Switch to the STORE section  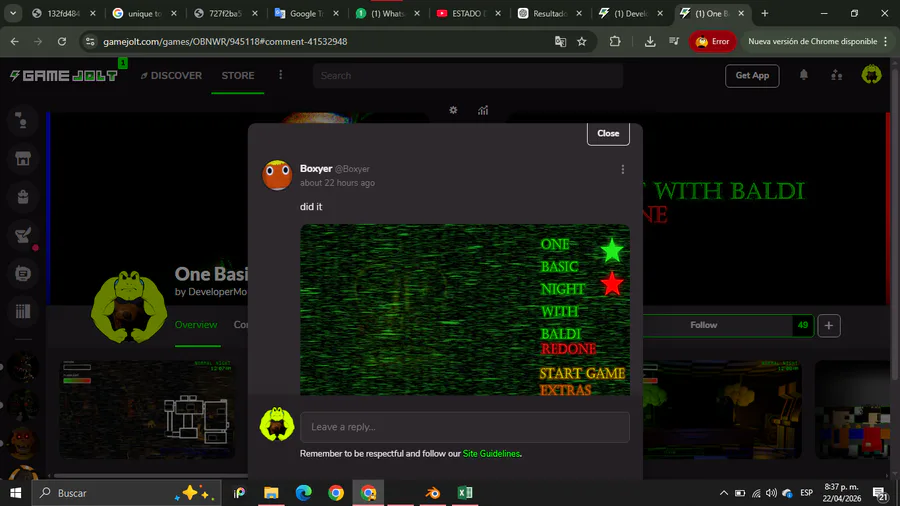click(238, 75)
